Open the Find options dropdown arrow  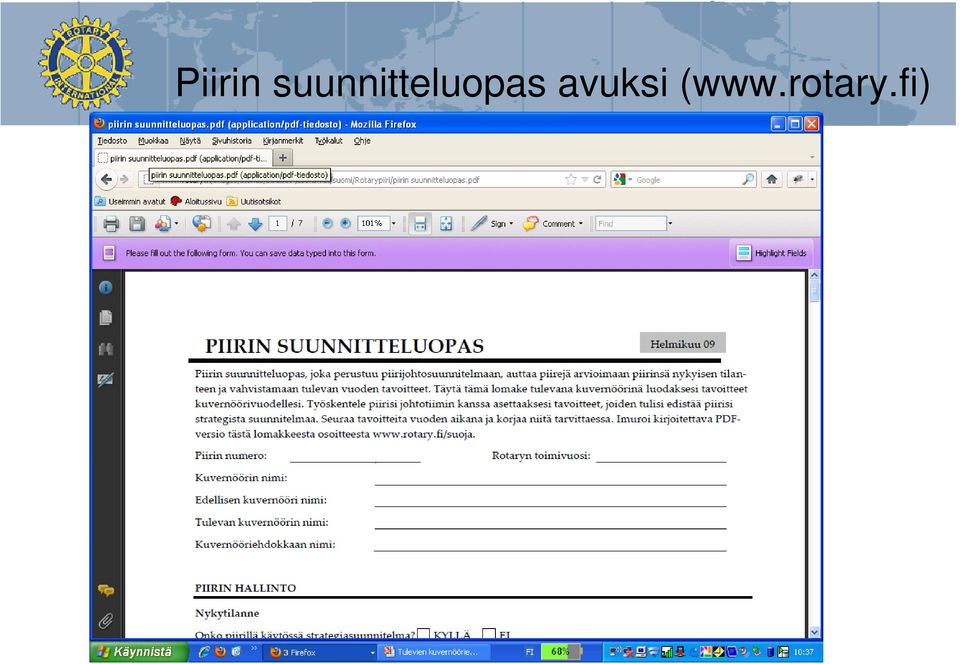[x=670, y=224]
